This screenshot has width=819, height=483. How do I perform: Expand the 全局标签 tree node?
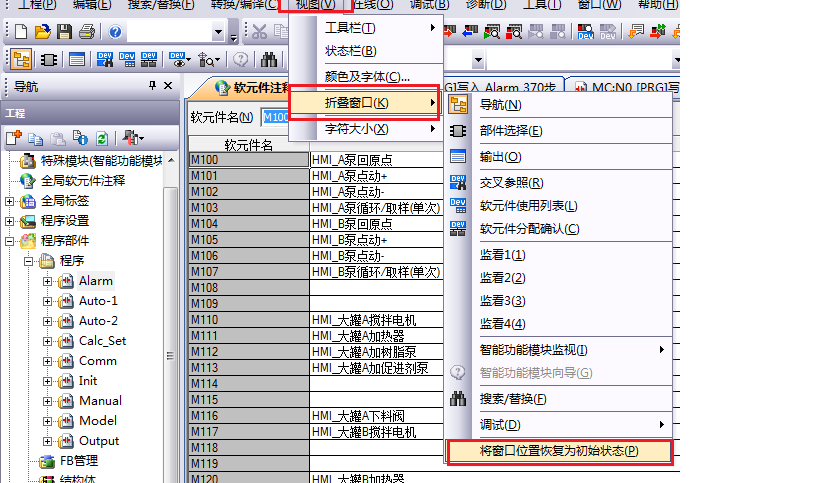point(10,201)
